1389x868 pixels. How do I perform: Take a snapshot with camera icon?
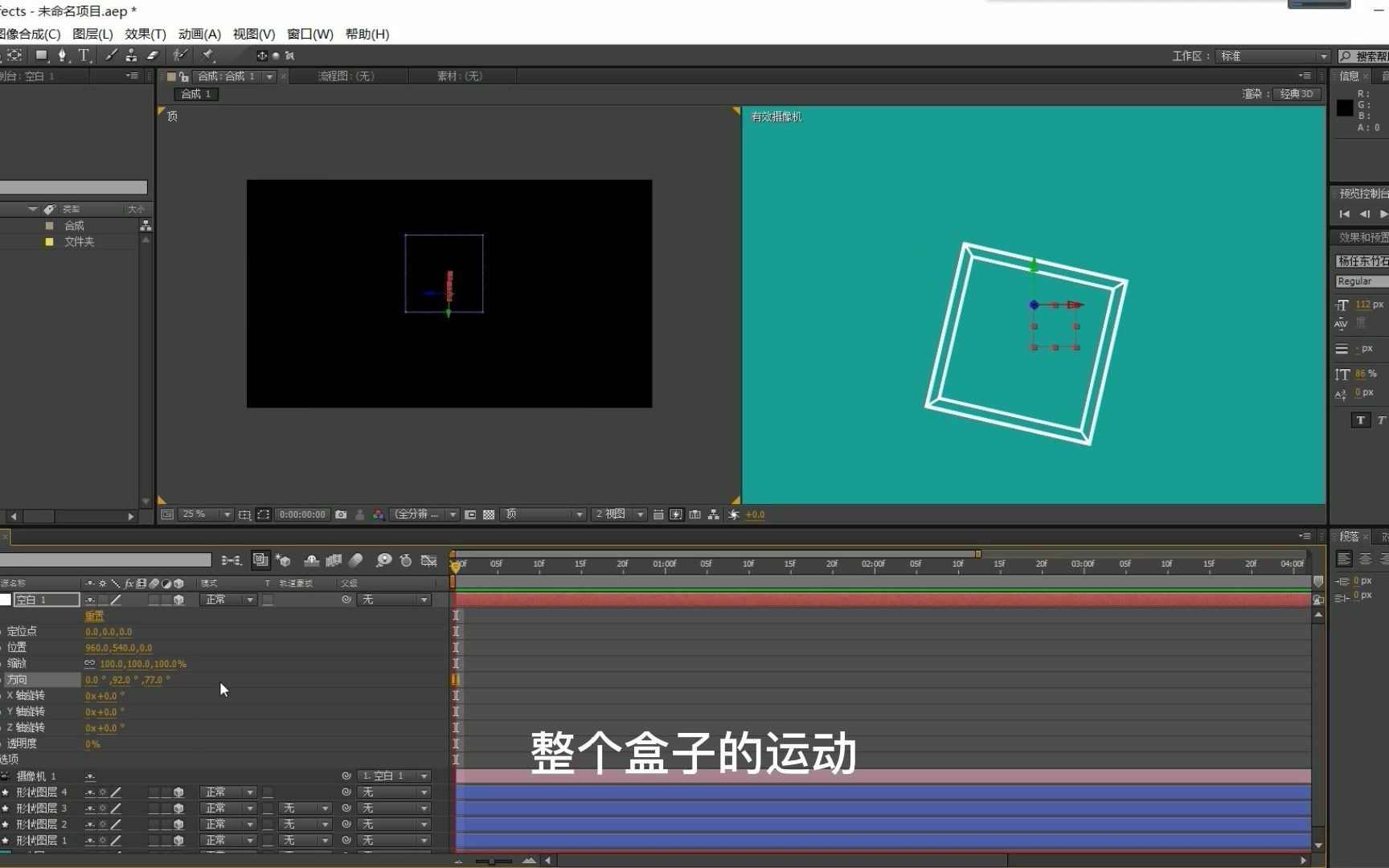point(341,514)
